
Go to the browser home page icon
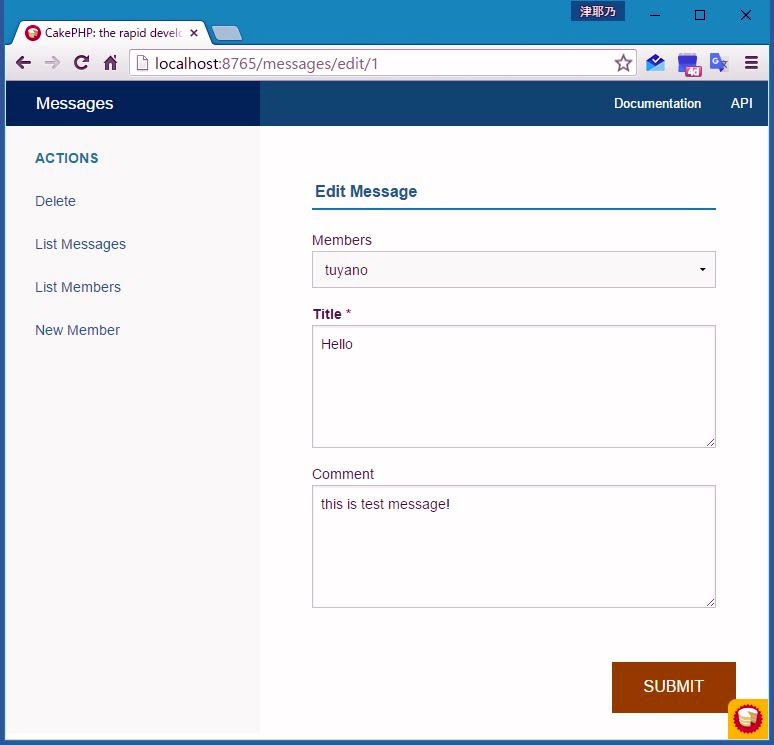click(111, 63)
